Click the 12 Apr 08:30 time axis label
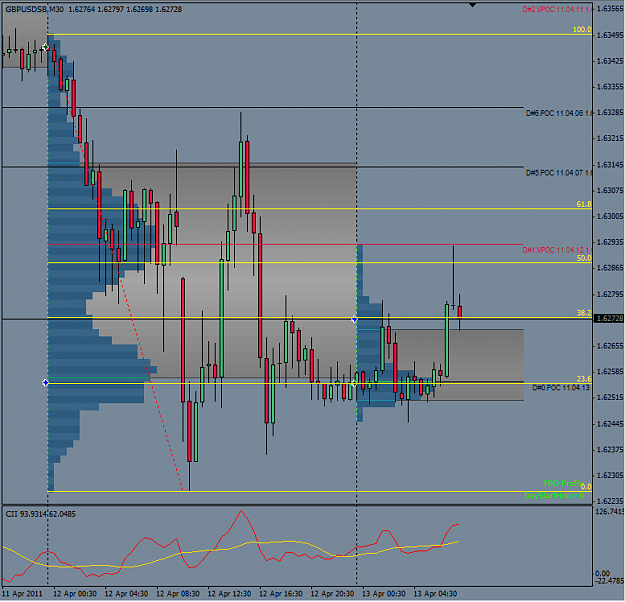625x602 pixels. click(178, 594)
